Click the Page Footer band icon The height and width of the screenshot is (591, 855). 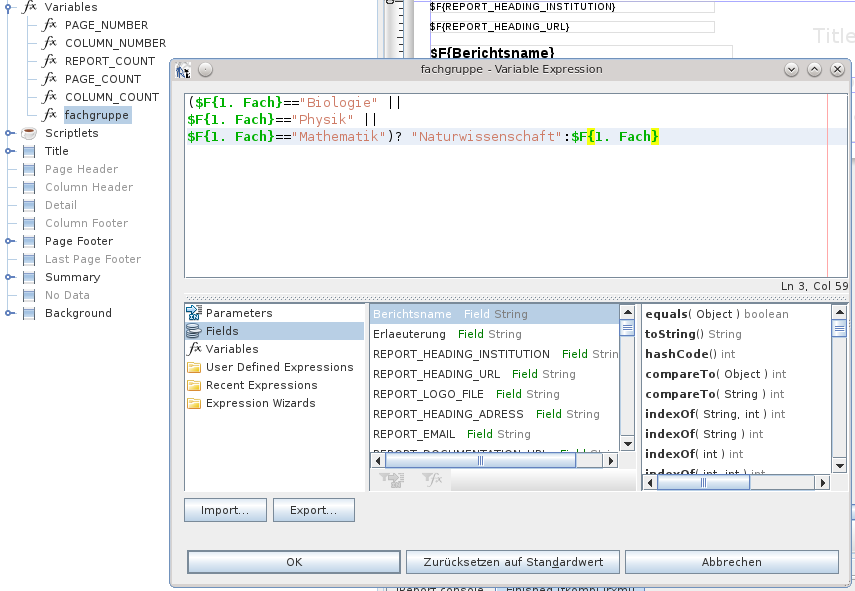tap(29, 241)
